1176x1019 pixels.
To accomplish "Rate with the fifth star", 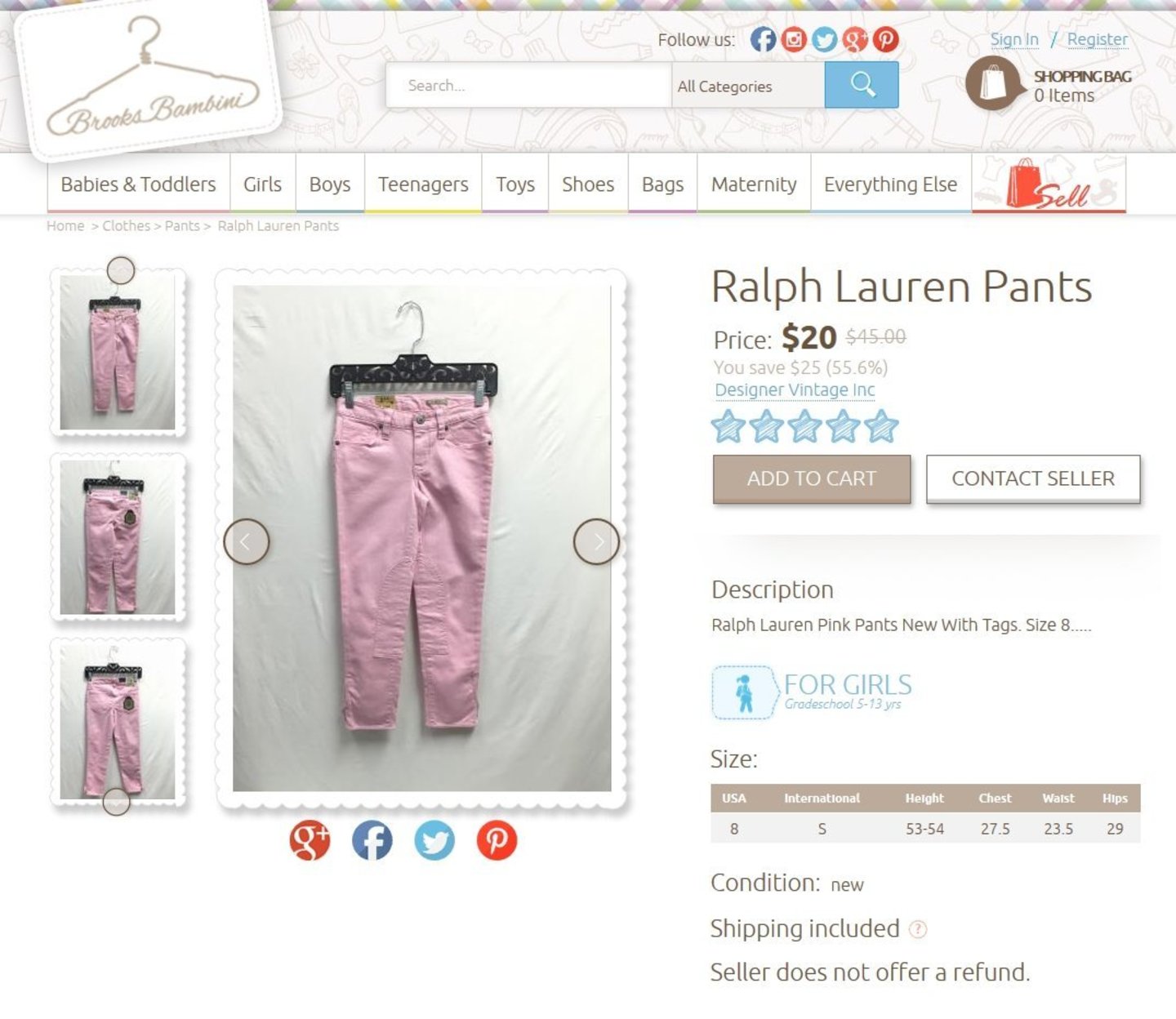I will (881, 426).
